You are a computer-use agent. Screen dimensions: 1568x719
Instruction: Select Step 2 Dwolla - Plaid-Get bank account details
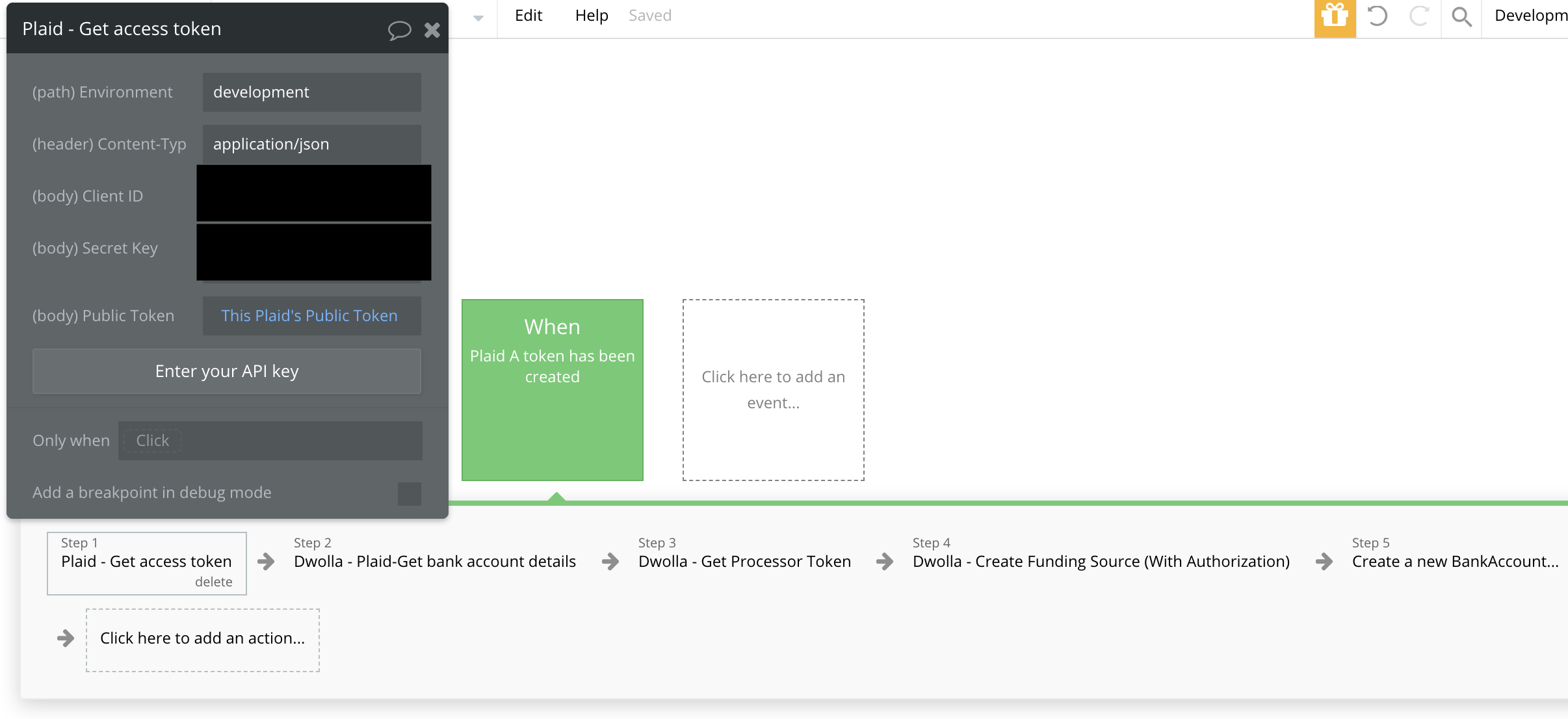click(x=435, y=562)
